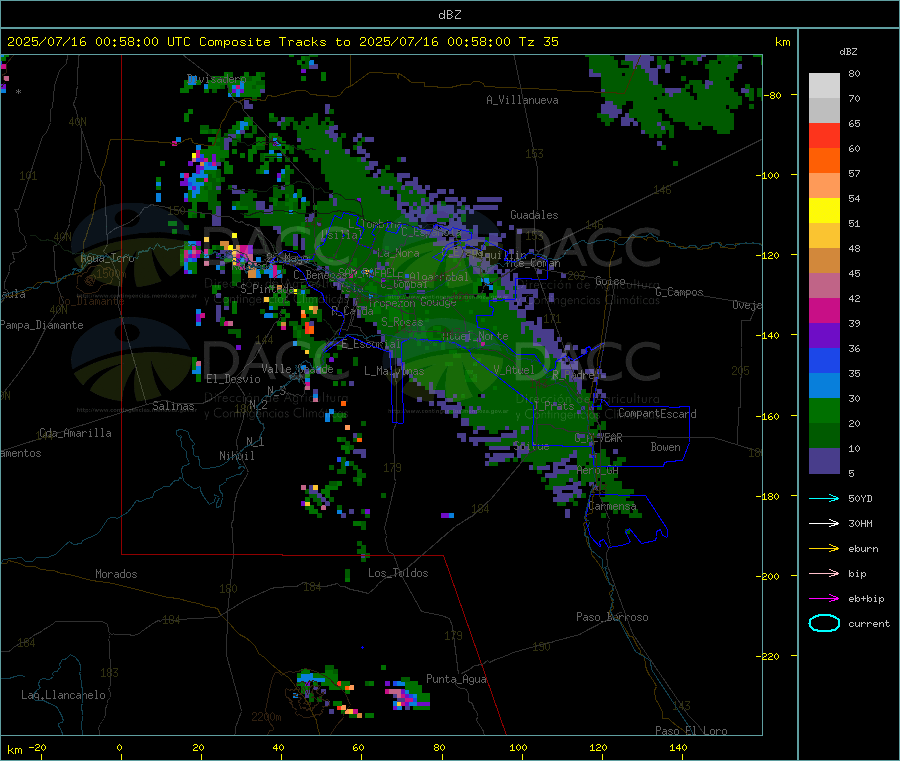Click the timestamp header text
Screen dimensions: 900x761
(282, 42)
